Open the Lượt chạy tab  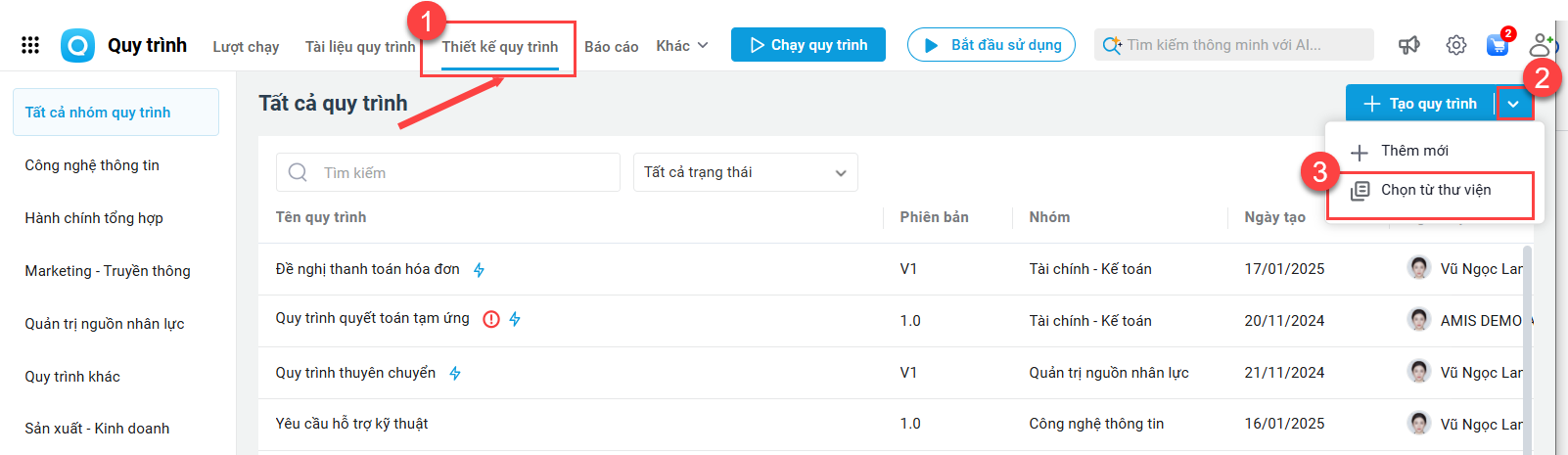tap(246, 47)
